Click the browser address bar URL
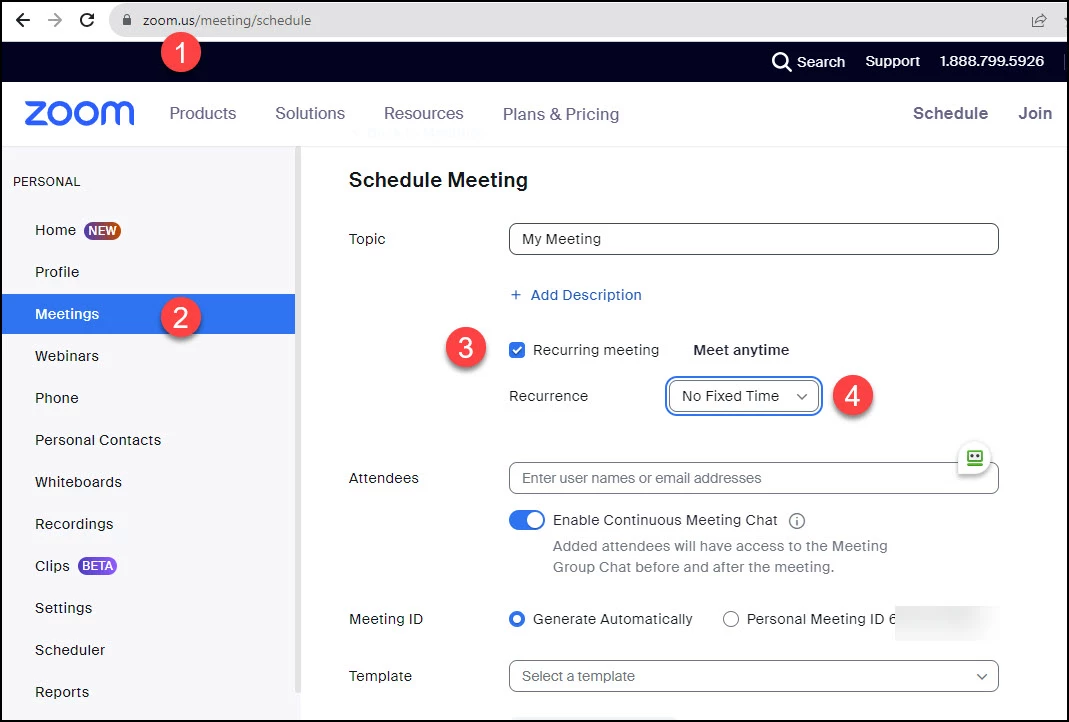Image resolution: width=1069 pixels, height=722 pixels. [x=226, y=20]
